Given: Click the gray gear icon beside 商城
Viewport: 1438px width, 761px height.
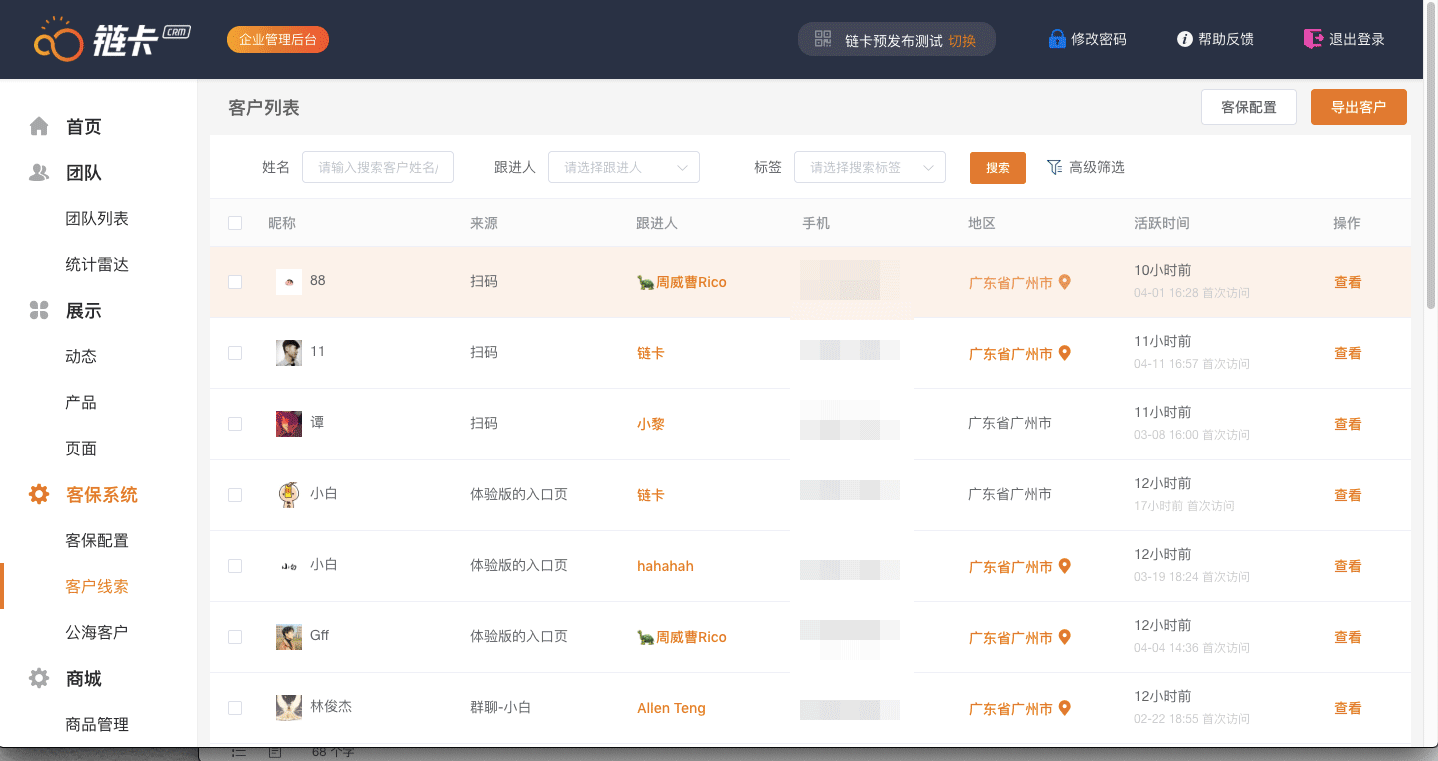Looking at the screenshot, I should (x=39, y=678).
